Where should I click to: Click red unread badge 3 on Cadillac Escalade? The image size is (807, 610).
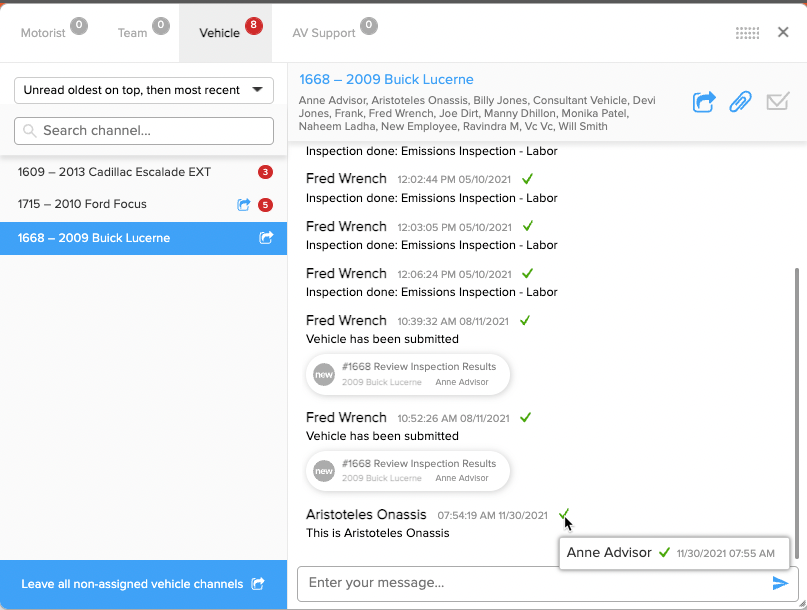(265, 172)
